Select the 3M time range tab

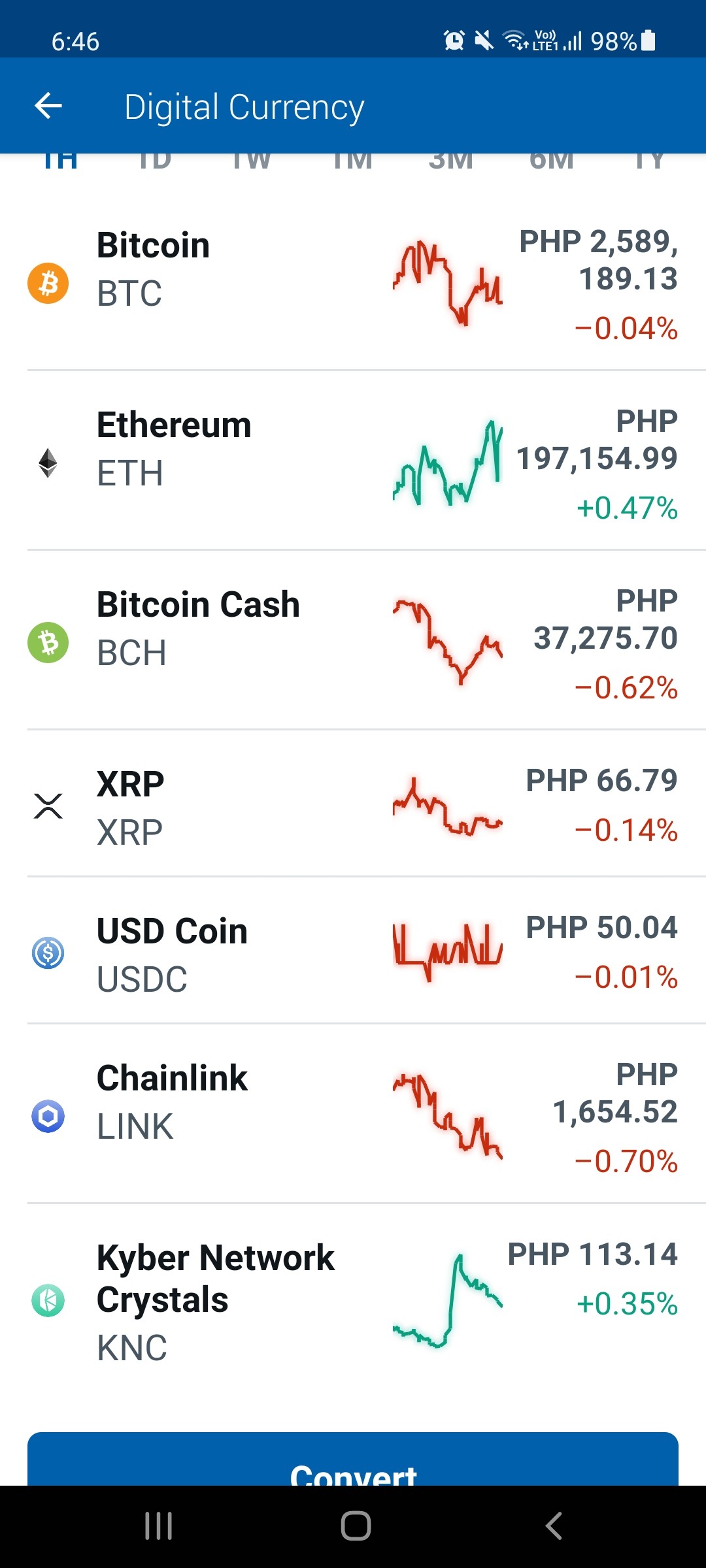click(x=451, y=161)
